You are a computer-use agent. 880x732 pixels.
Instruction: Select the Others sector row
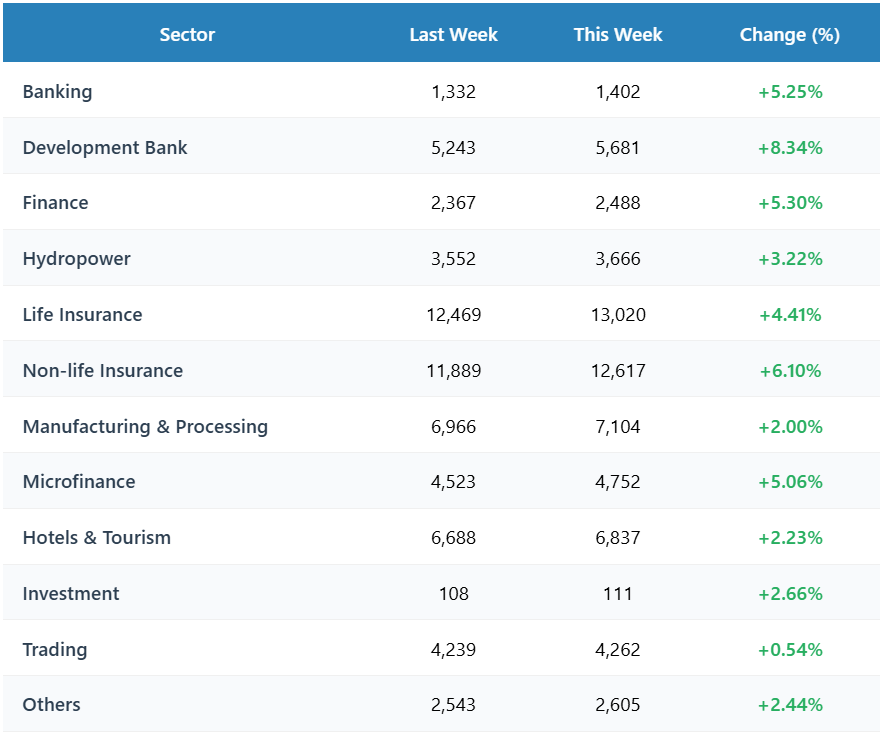coord(51,704)
